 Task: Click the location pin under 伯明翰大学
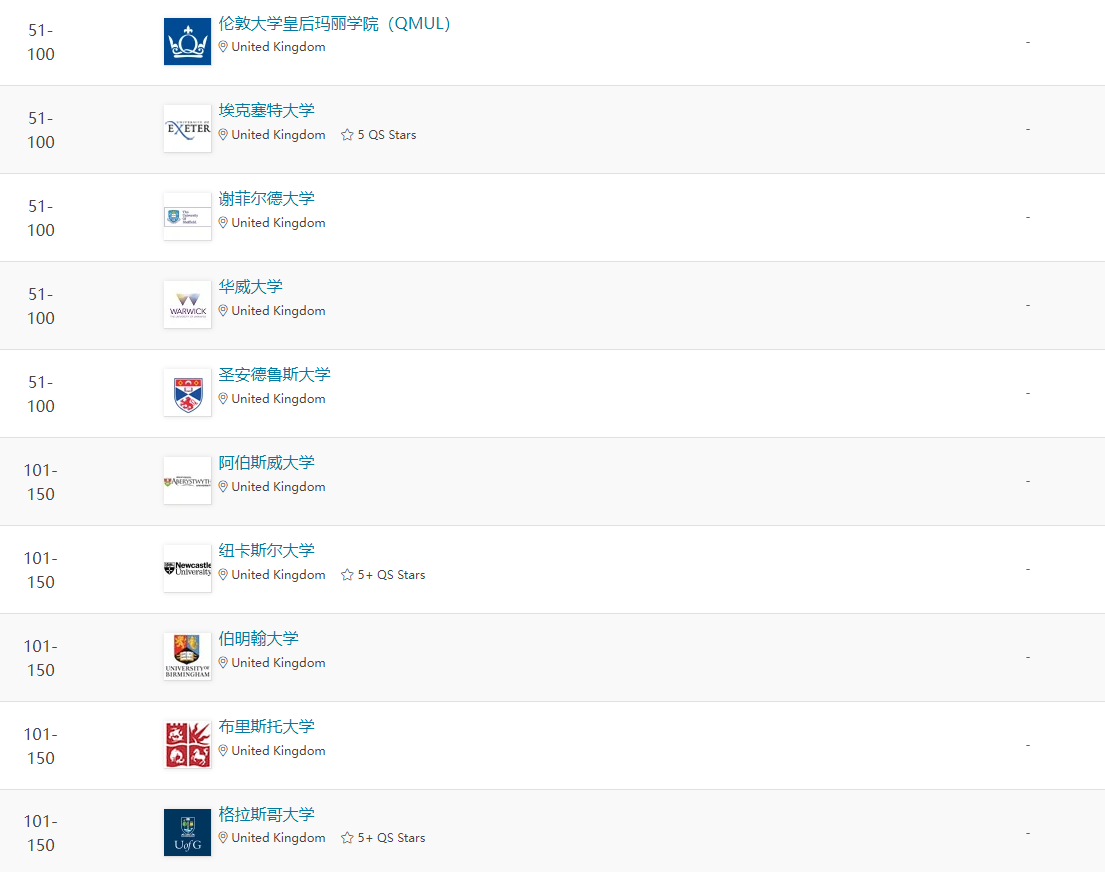(x=223, y=663)
